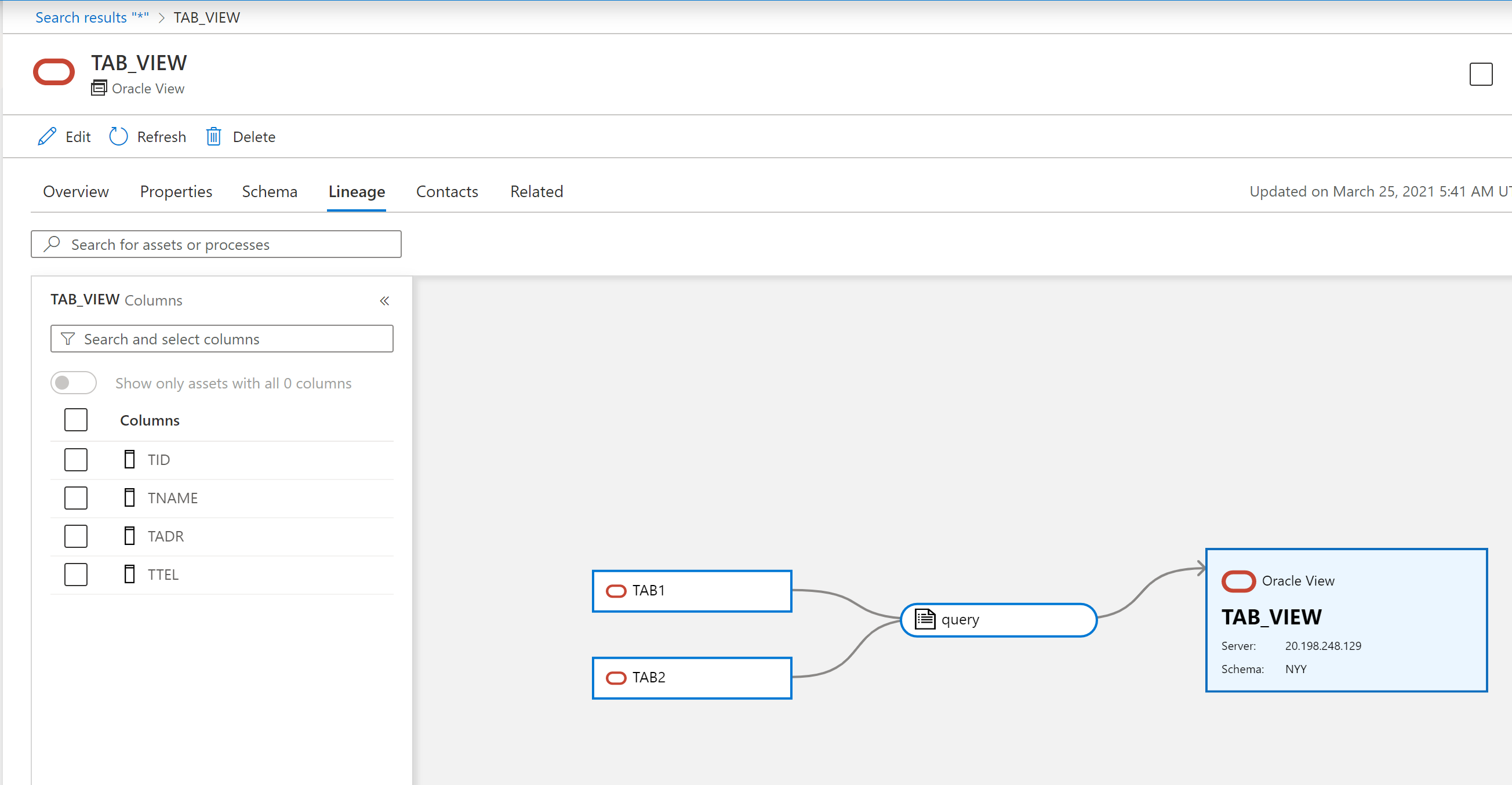Switch to the Schema tab
The image size is (1512, 785).
270,191
